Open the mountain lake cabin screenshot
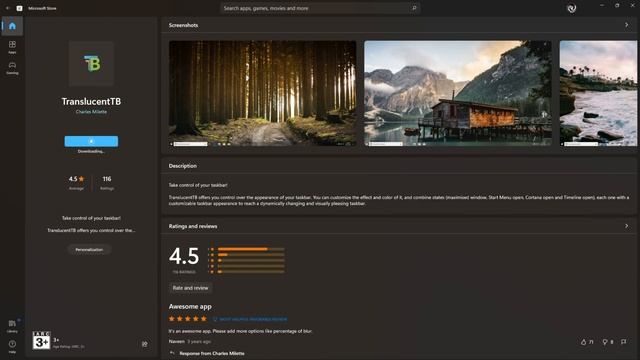 tap(458, 93)
